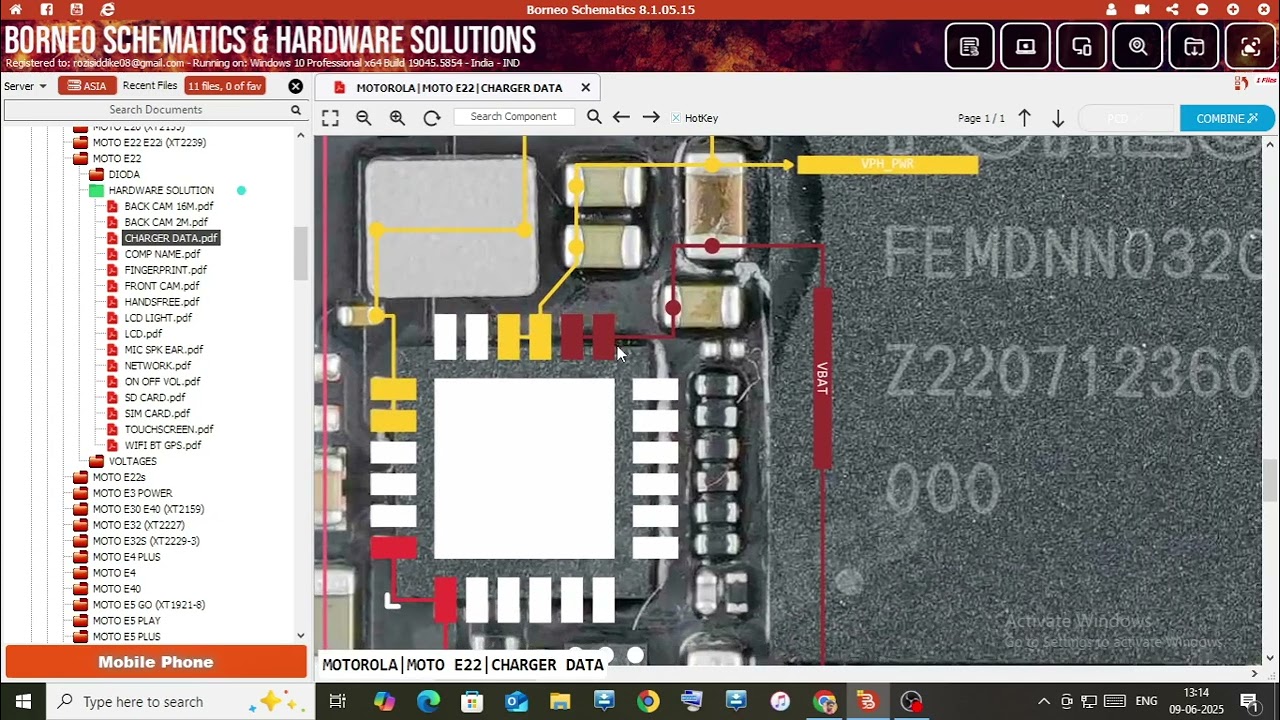This screenshot has width=1280, height=720.
Task: Open the Facebook icon in title bar
Action: click(x=46, y=9)
